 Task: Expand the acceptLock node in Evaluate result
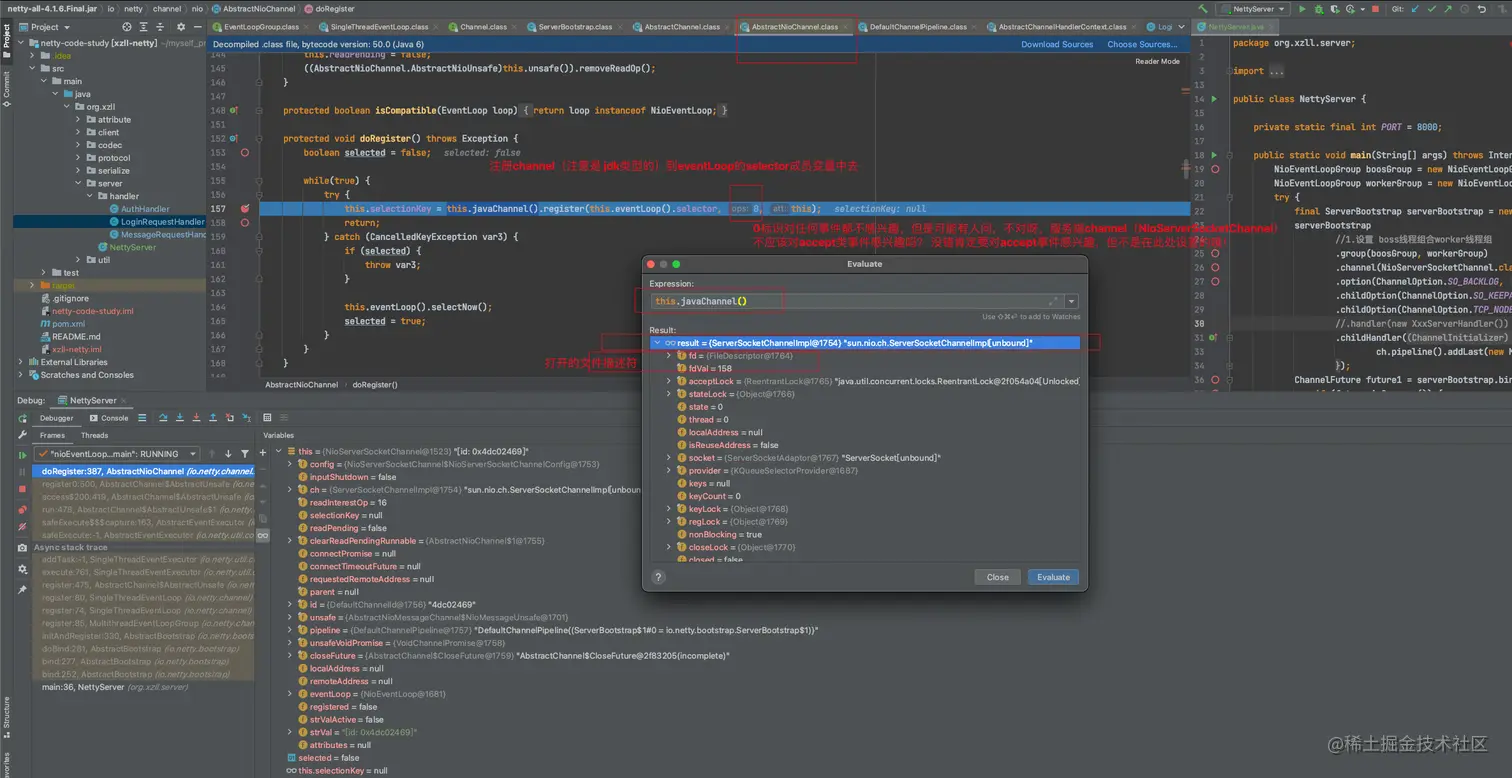click(x=669, y=381)
